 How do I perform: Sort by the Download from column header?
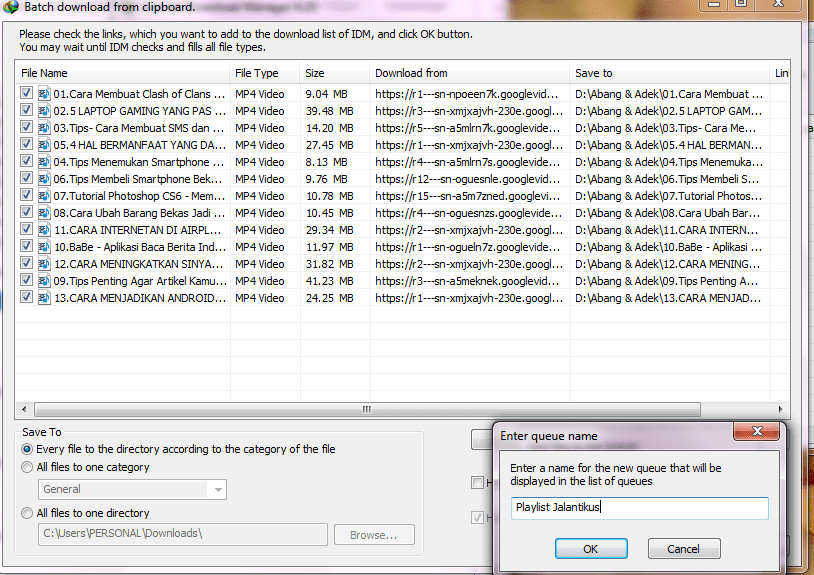coord(469,73)
